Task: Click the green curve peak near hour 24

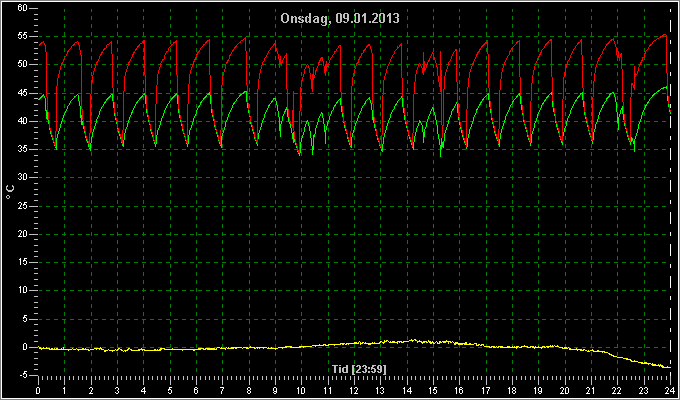Action: click(x=666, y=87)
